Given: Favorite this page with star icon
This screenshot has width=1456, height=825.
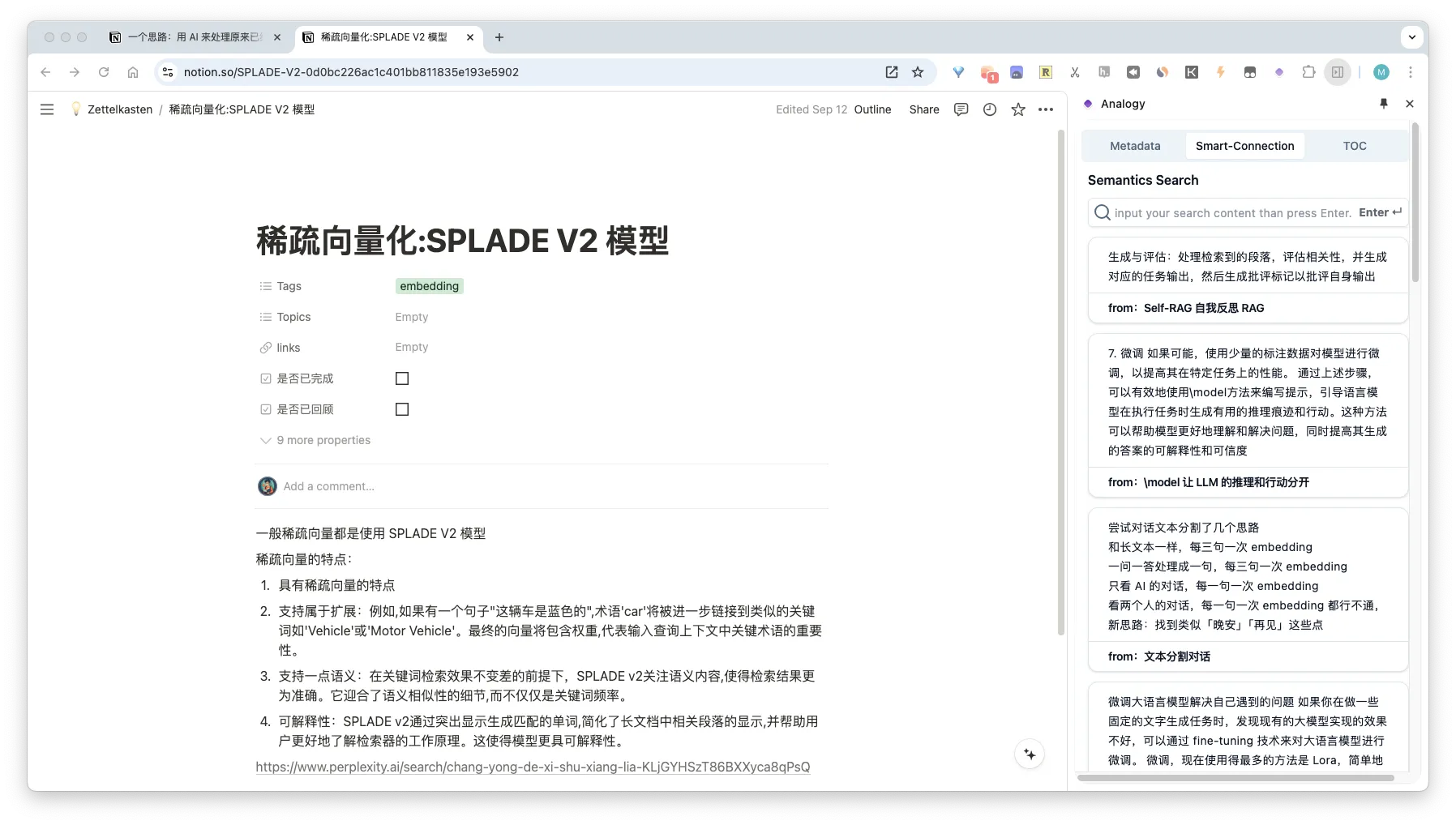Looking at the screenshot, I should point(1018,109).
